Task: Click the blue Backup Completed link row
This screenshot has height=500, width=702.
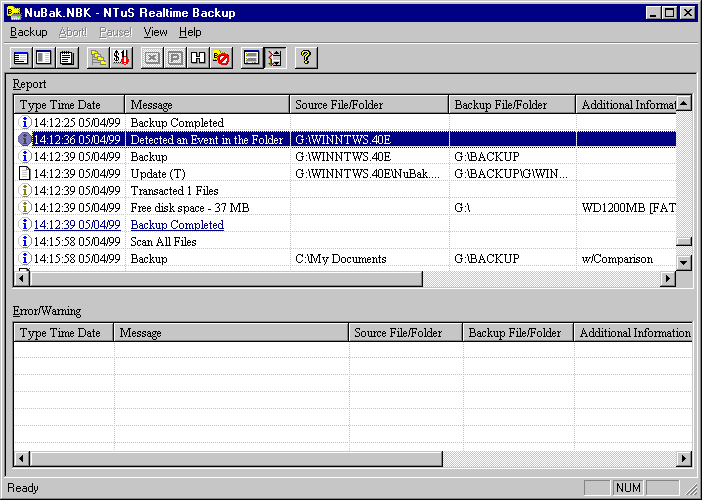Action: (177, 225)
